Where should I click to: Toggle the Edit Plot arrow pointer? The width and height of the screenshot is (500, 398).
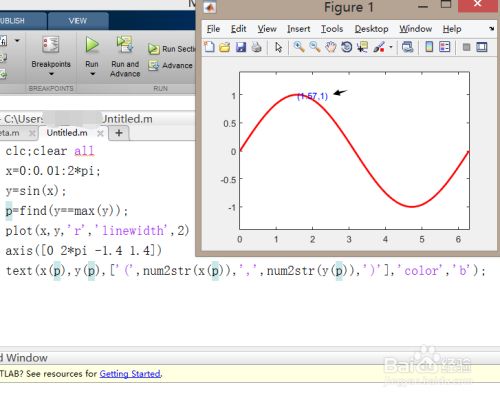pos(278,47)
